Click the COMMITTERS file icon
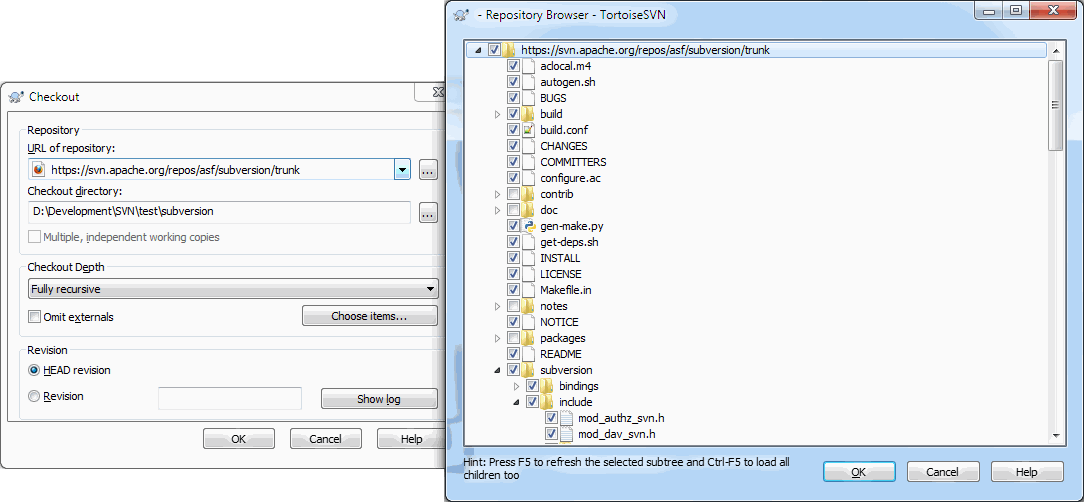Viewport: 1084px width, 502px height. [528, 162]
